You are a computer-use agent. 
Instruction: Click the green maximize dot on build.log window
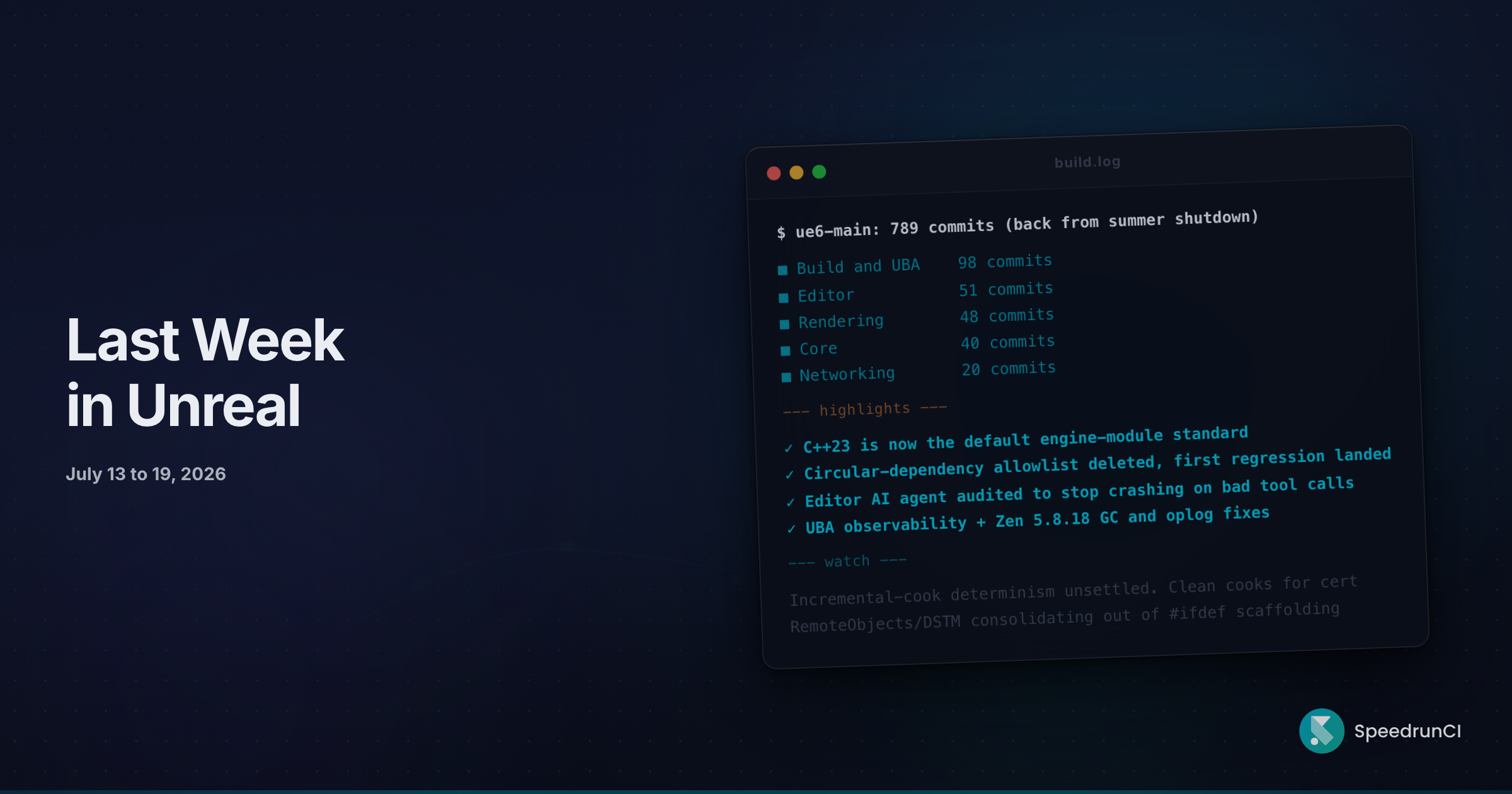click(819, 171)
